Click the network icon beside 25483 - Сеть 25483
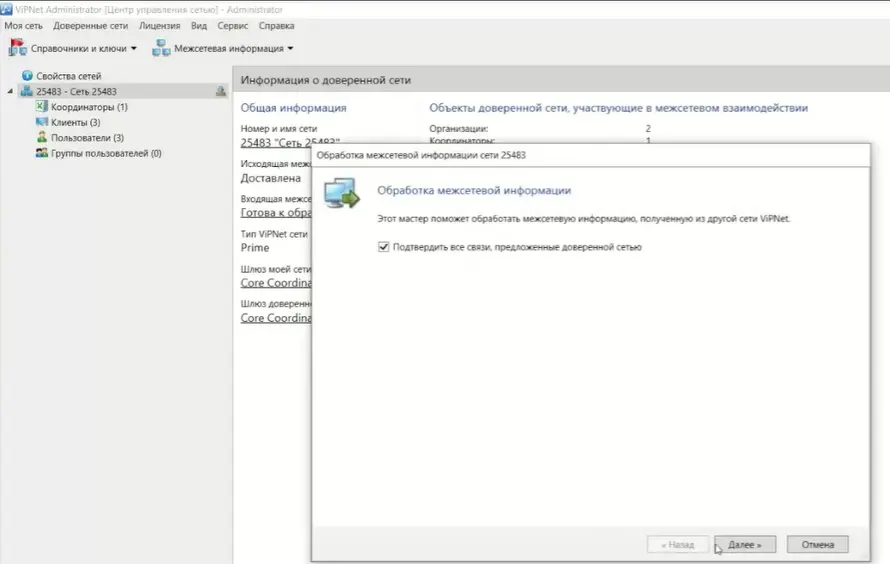Viewport: 890px width, 564px height. (x=27, y=91)
